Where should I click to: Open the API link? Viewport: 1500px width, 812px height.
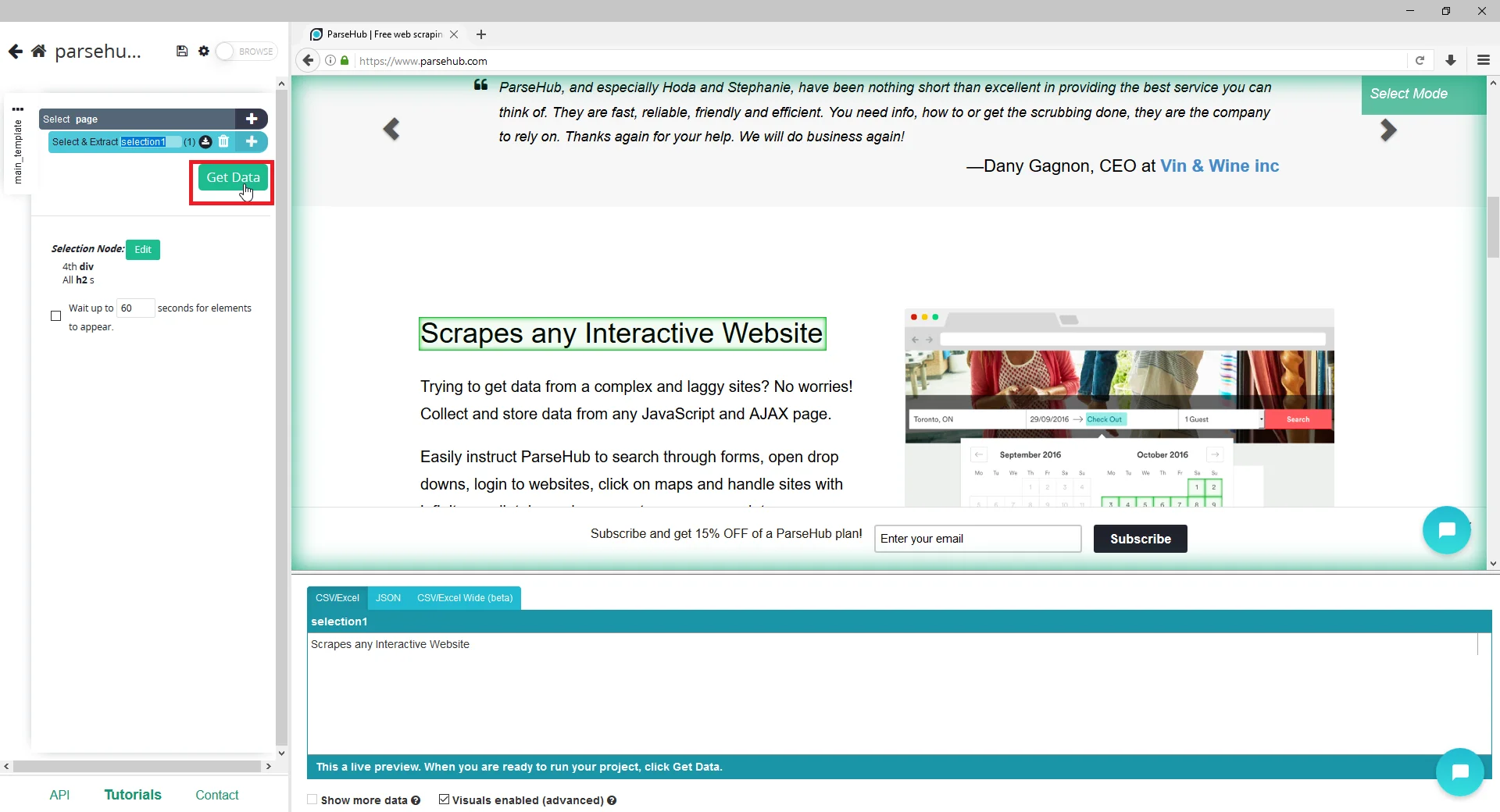(x=59, y=795)
